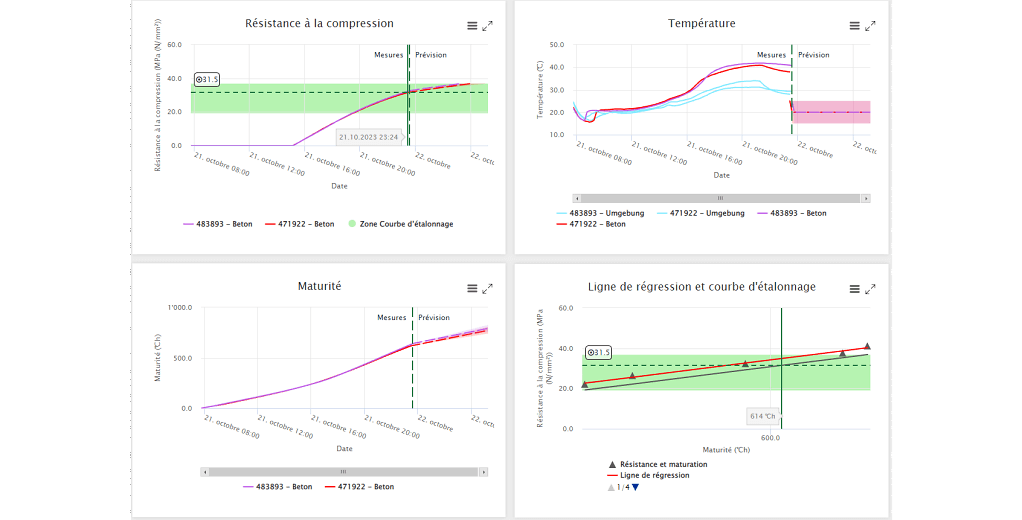Screen dimensions: 1022x520
Task: Click the 31.5 threshold label on compression chart
Action: click(207, 79)
